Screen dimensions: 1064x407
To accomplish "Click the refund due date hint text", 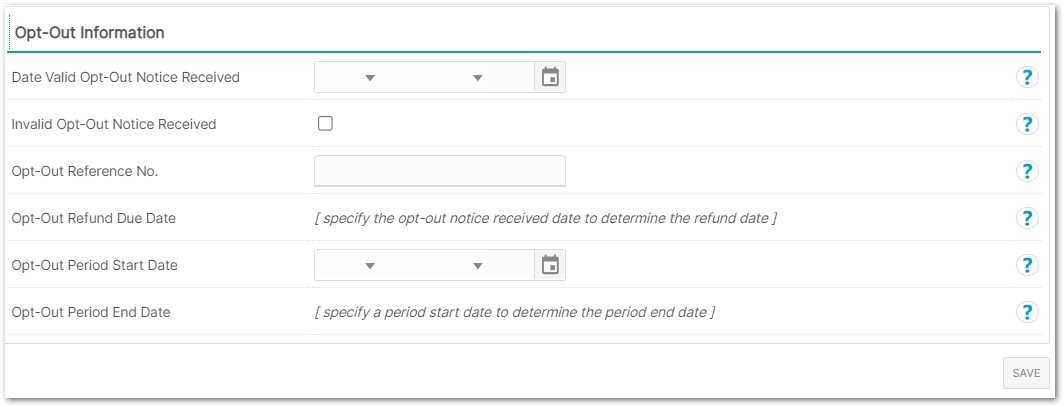I will pyautogui.click(x=545, y=218).
